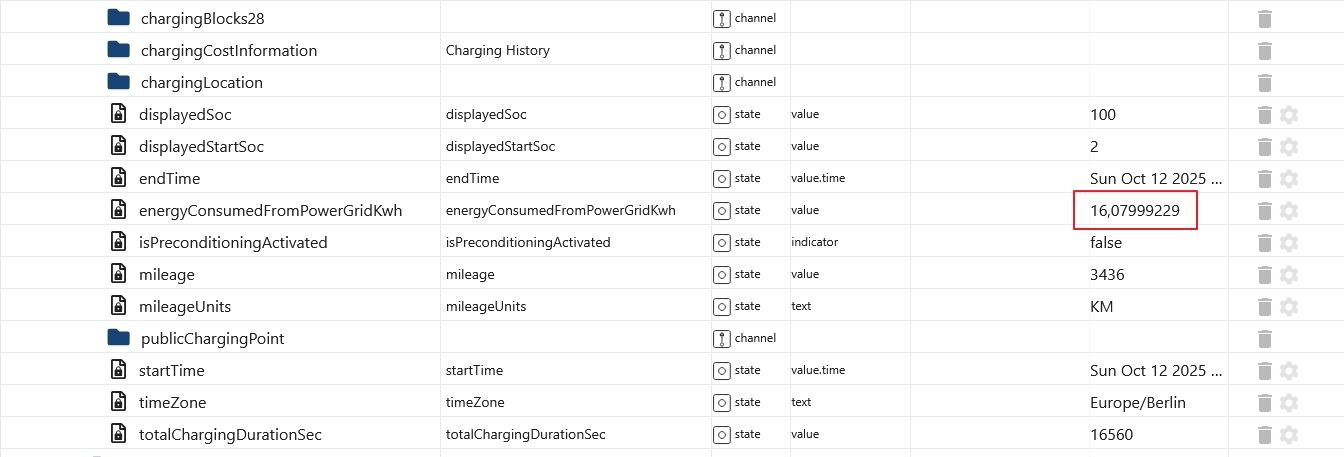Open settings gear for endTime state
Screen dimensions: 1344x457
(1289, 179)
